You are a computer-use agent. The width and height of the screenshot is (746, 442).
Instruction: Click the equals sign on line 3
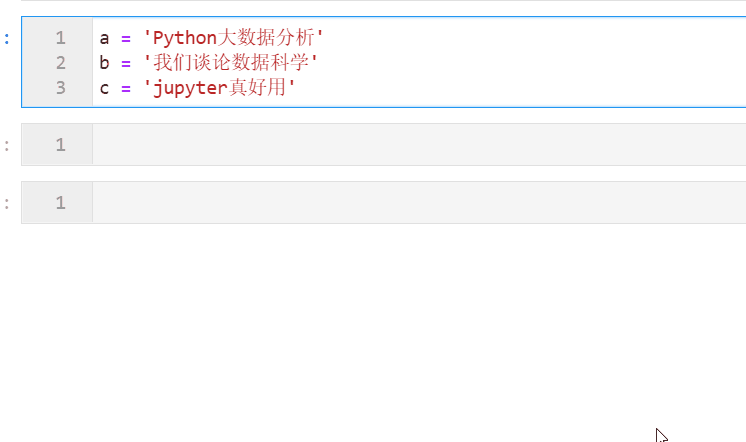[126, 89]
